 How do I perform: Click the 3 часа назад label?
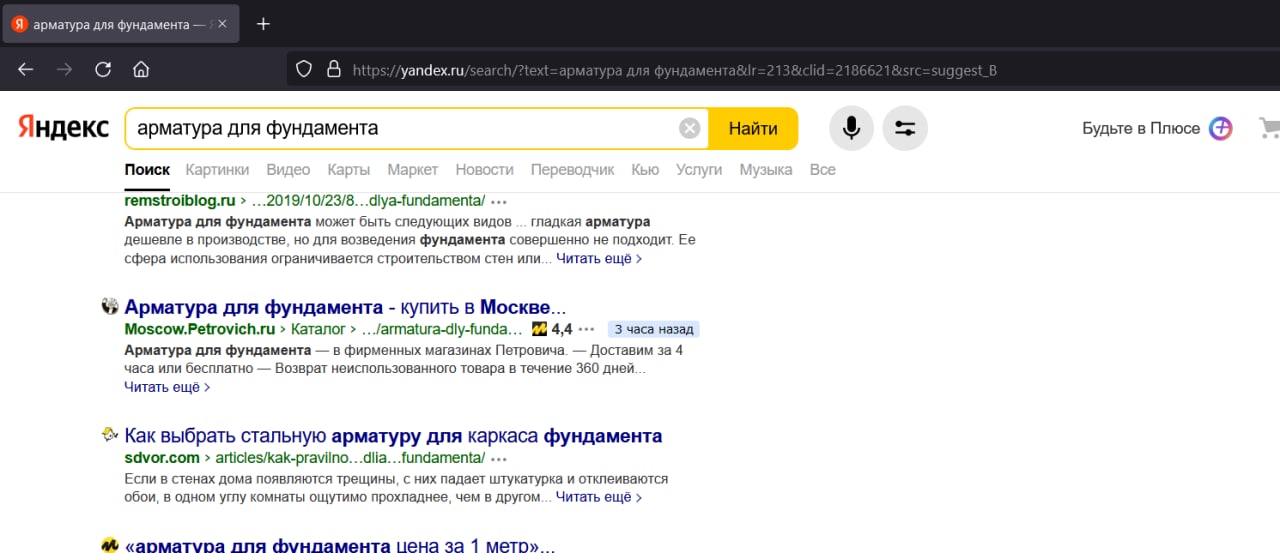click(653, 329)
